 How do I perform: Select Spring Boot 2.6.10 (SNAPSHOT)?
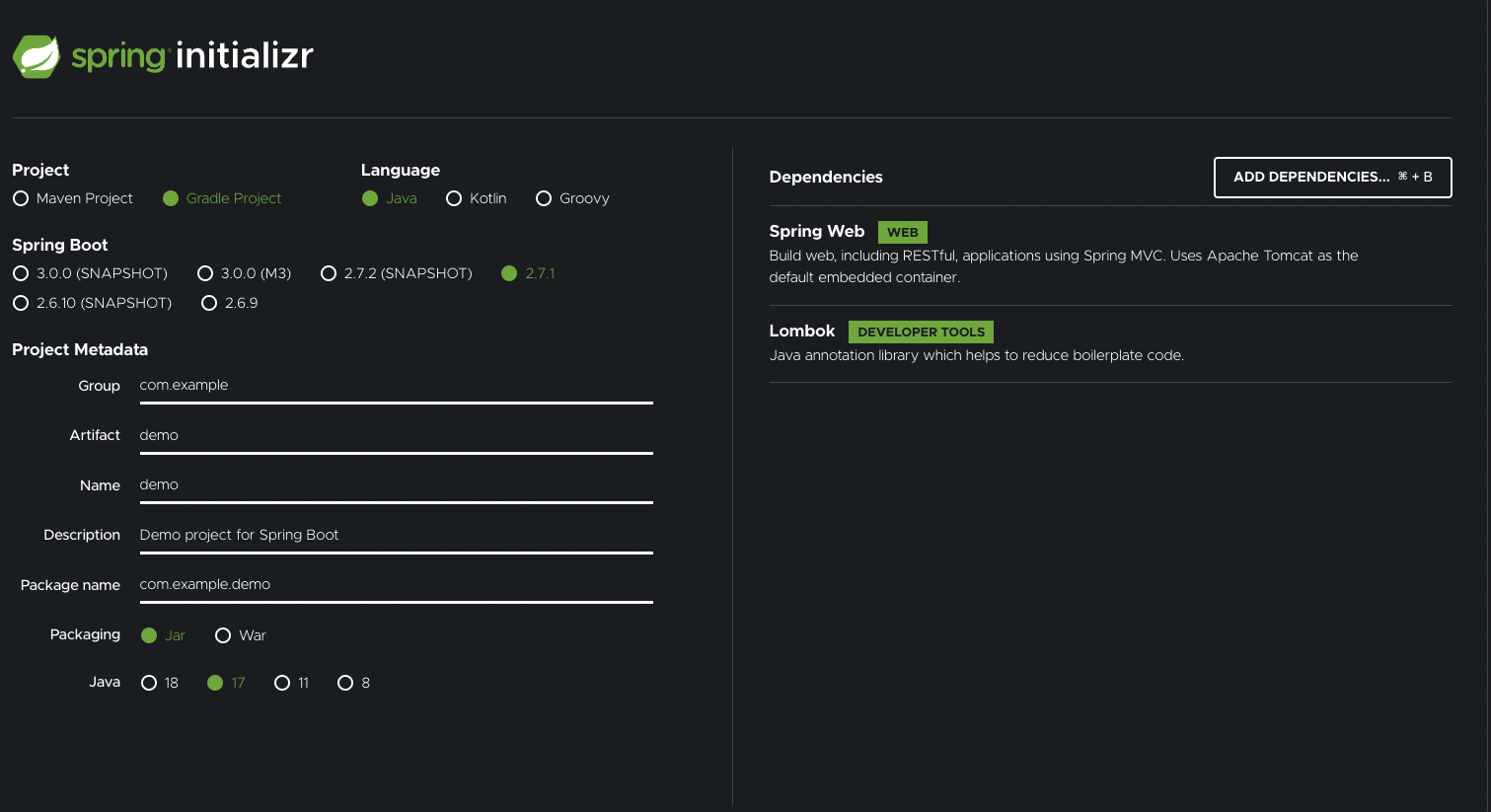click(92, 303)
